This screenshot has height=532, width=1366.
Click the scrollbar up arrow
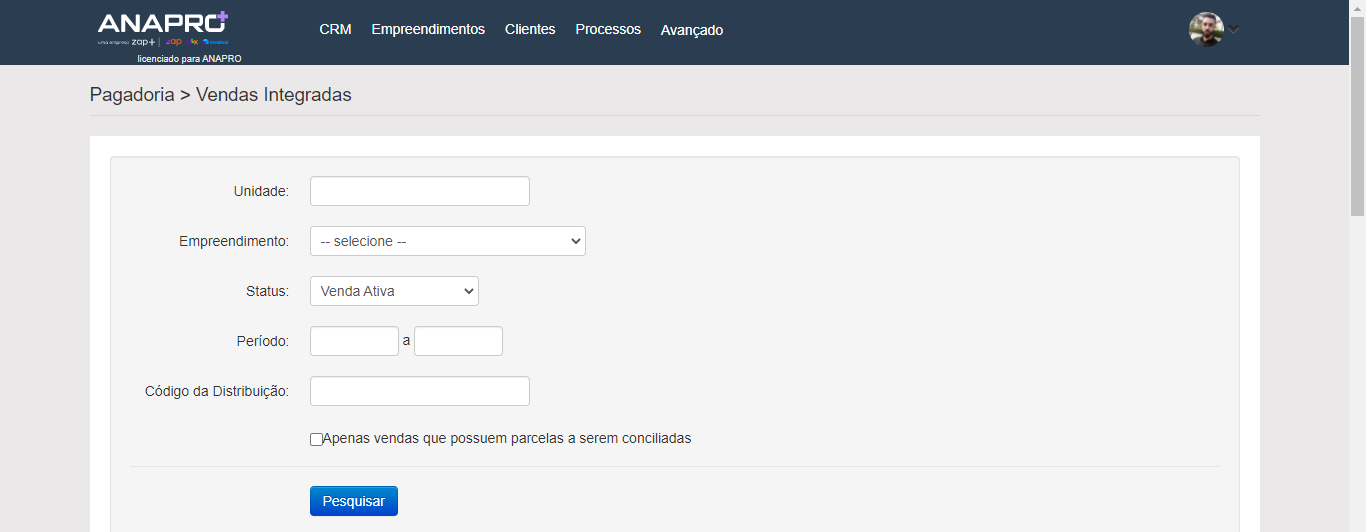tap(1357, 7)
